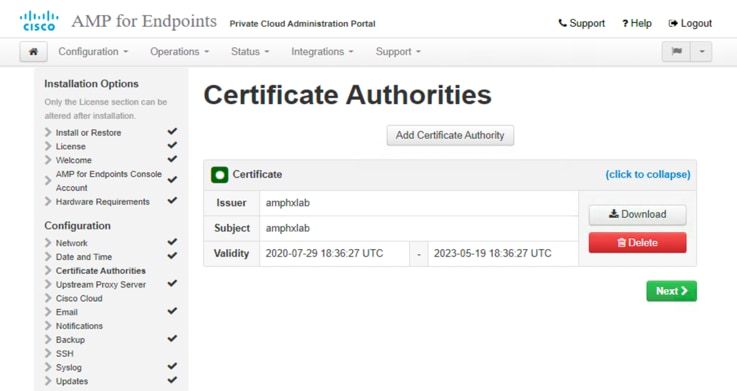
Task: Open Email configuration
Action: (x=67, y=312)
